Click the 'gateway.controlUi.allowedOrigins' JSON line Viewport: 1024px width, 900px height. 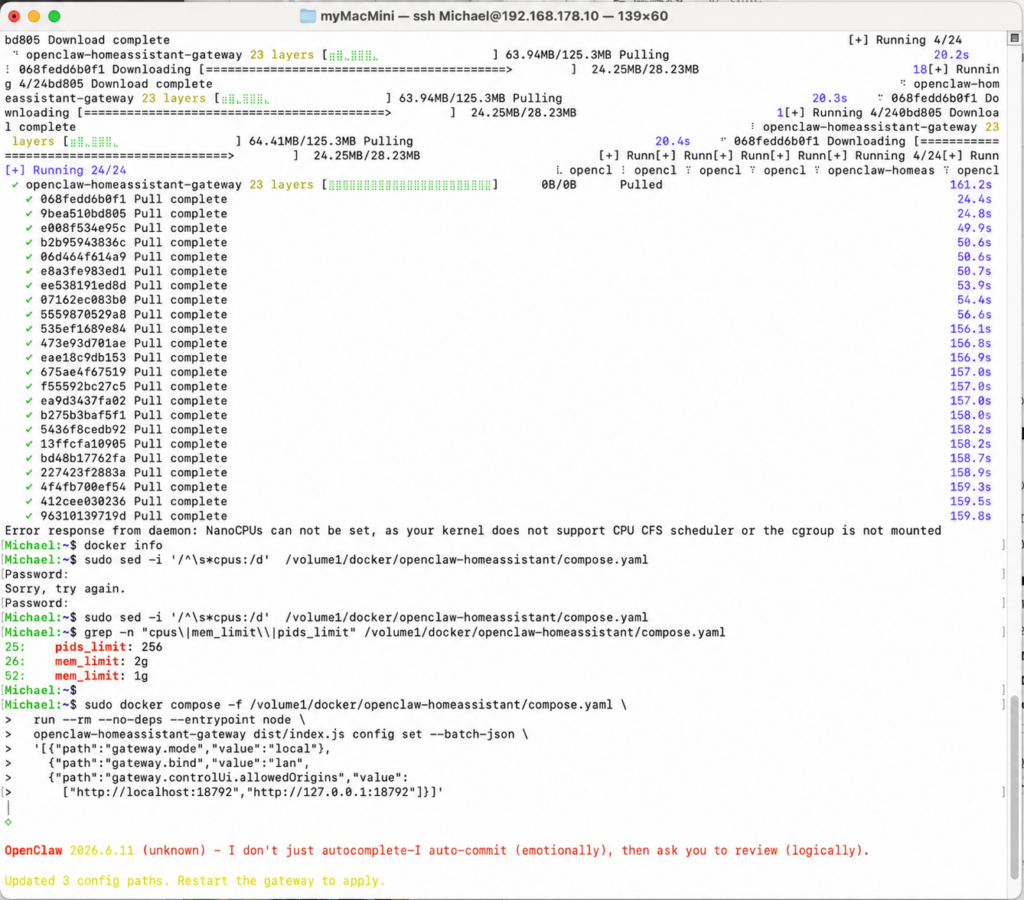[228, 777]
